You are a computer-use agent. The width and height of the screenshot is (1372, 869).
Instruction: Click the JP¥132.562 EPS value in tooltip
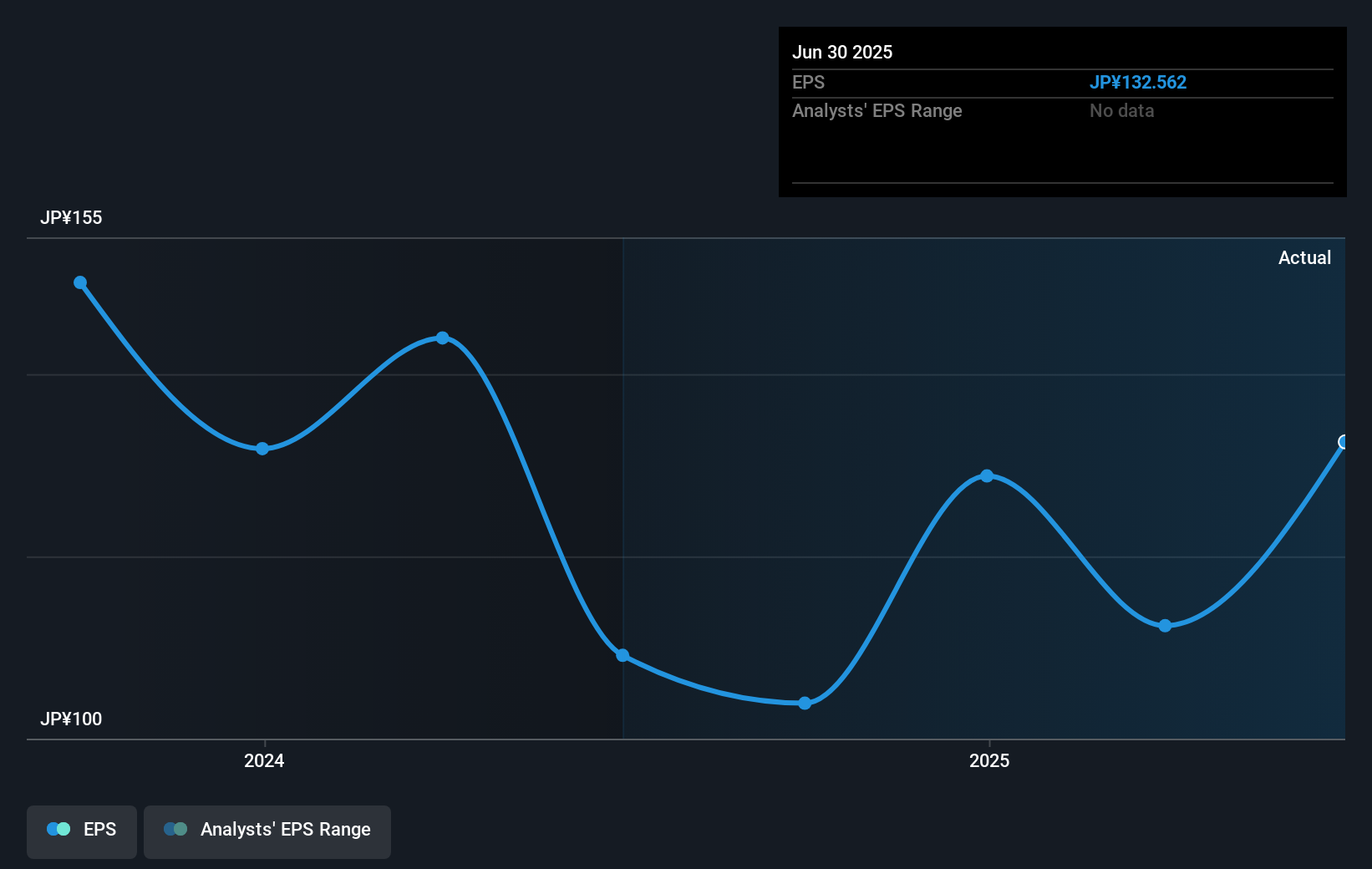(x=1138, y=83)
